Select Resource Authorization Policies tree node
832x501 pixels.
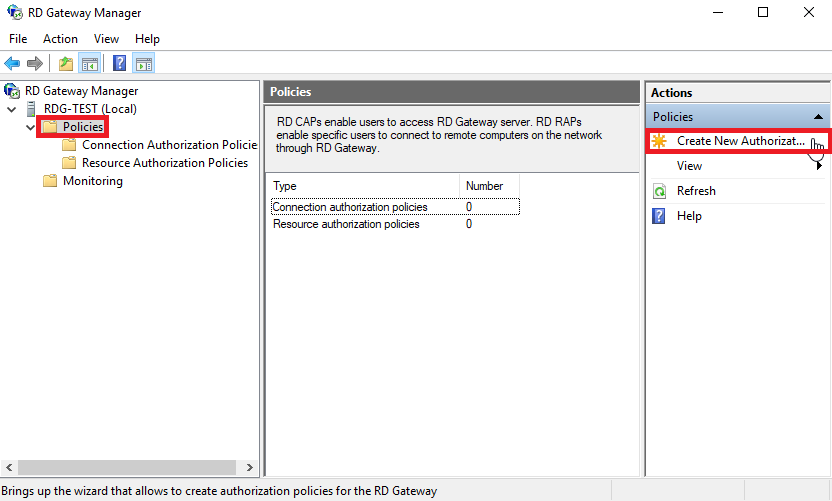pyautogui.click(x=165, y=163)
